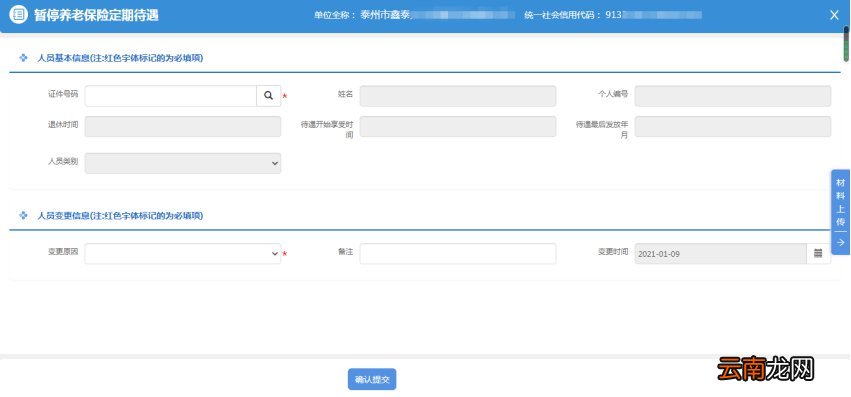Screen dimensions: 851x397
Task: Click the 人员基本信息 section heading
Action: click(x=120, y=58)
